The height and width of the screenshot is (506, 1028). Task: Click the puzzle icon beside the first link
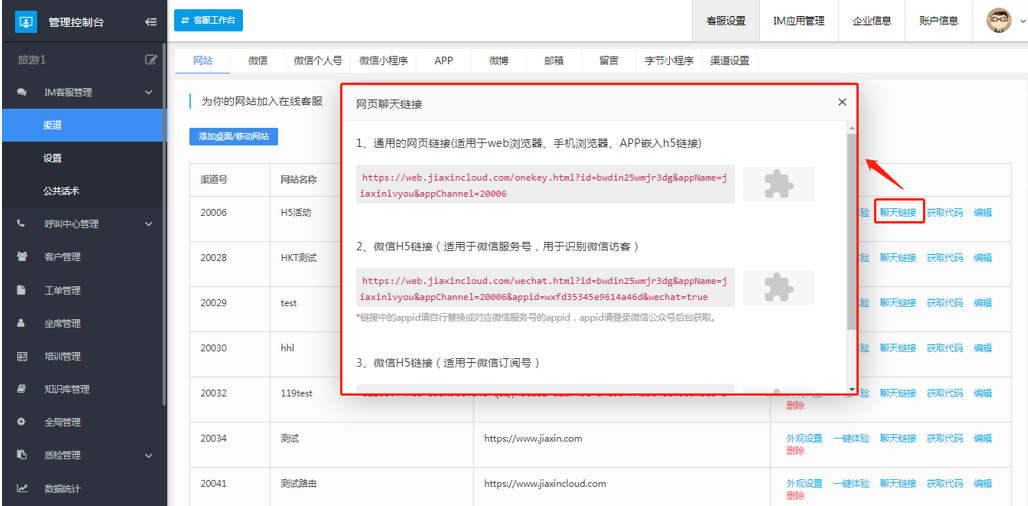[x=778, y=184]
